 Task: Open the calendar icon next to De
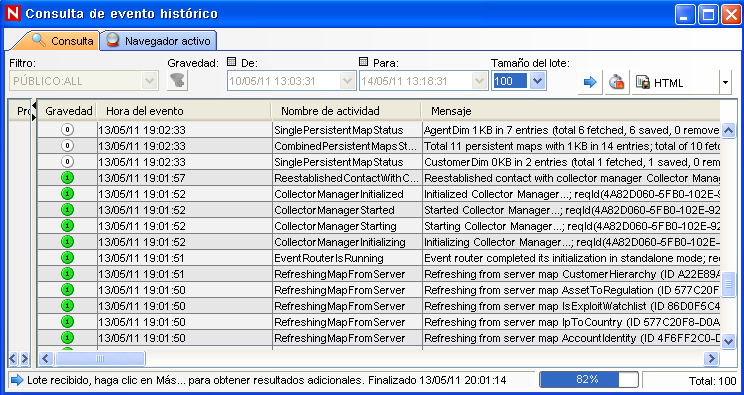[232, 62]
